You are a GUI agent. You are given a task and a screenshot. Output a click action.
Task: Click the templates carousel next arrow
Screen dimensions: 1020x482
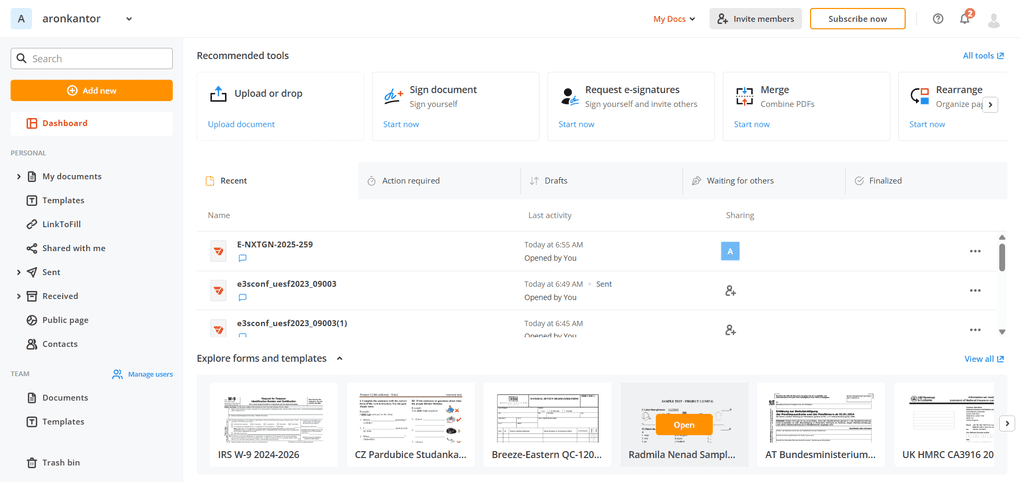point(1007,424)
